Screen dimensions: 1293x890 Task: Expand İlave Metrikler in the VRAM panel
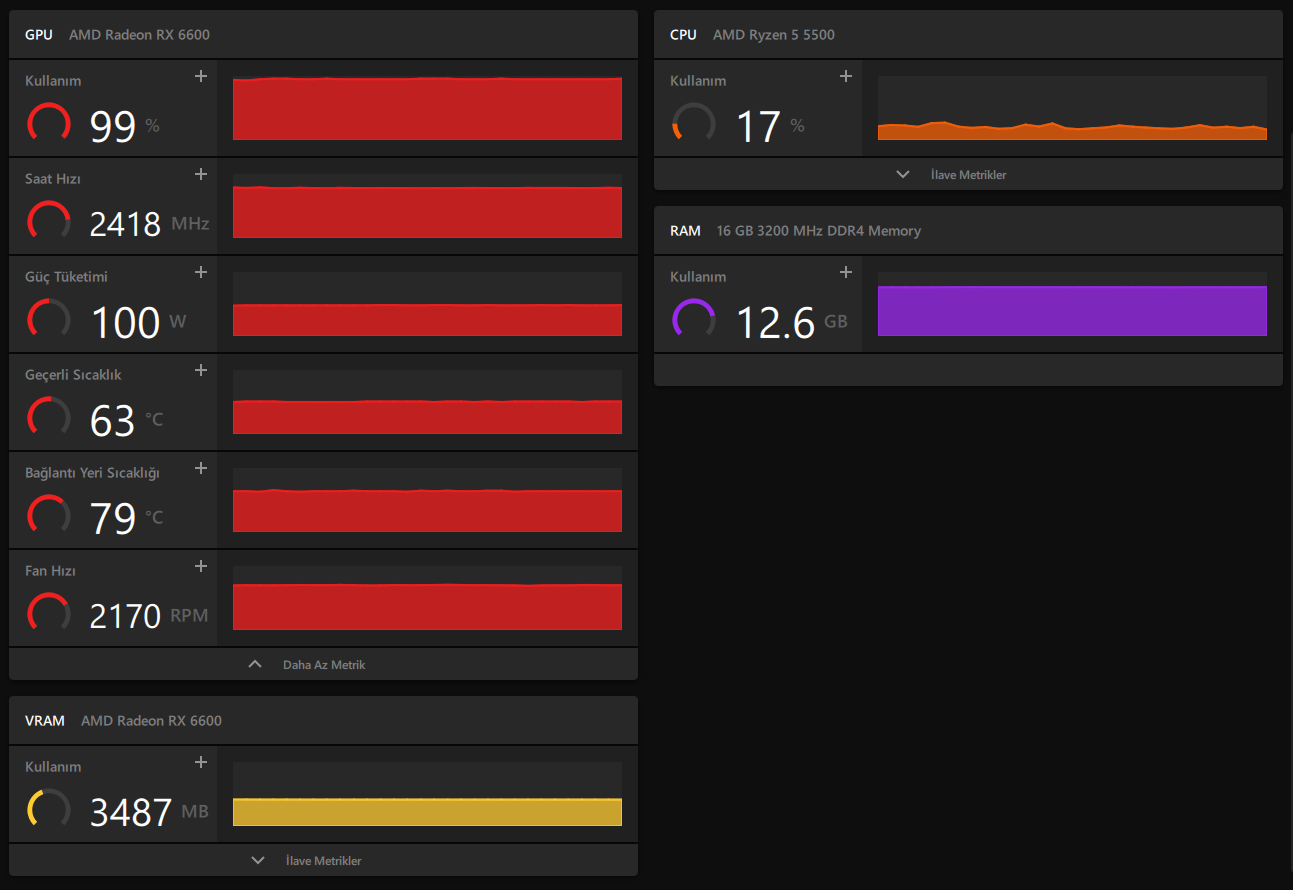click(323, 860)
